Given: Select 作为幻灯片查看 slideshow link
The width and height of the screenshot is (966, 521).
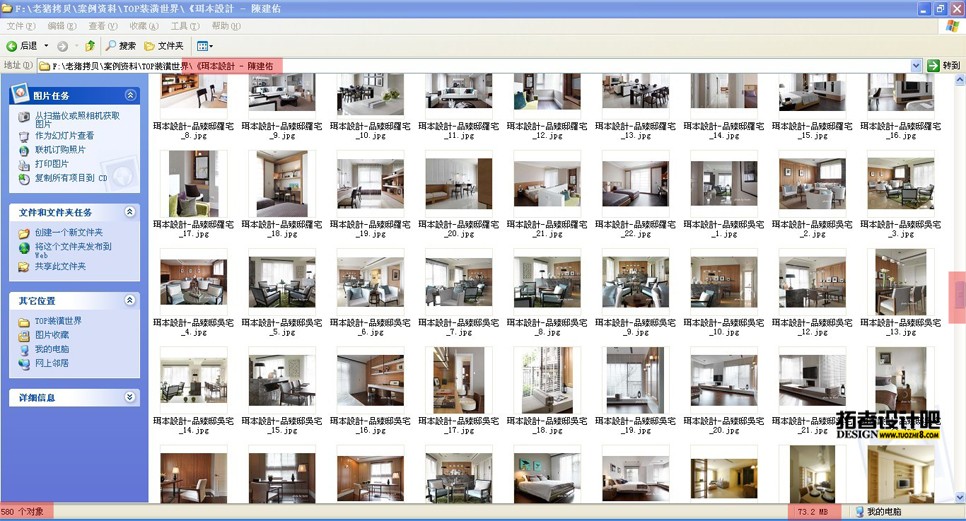Looking at the screenshot, I should click(64, 135).
